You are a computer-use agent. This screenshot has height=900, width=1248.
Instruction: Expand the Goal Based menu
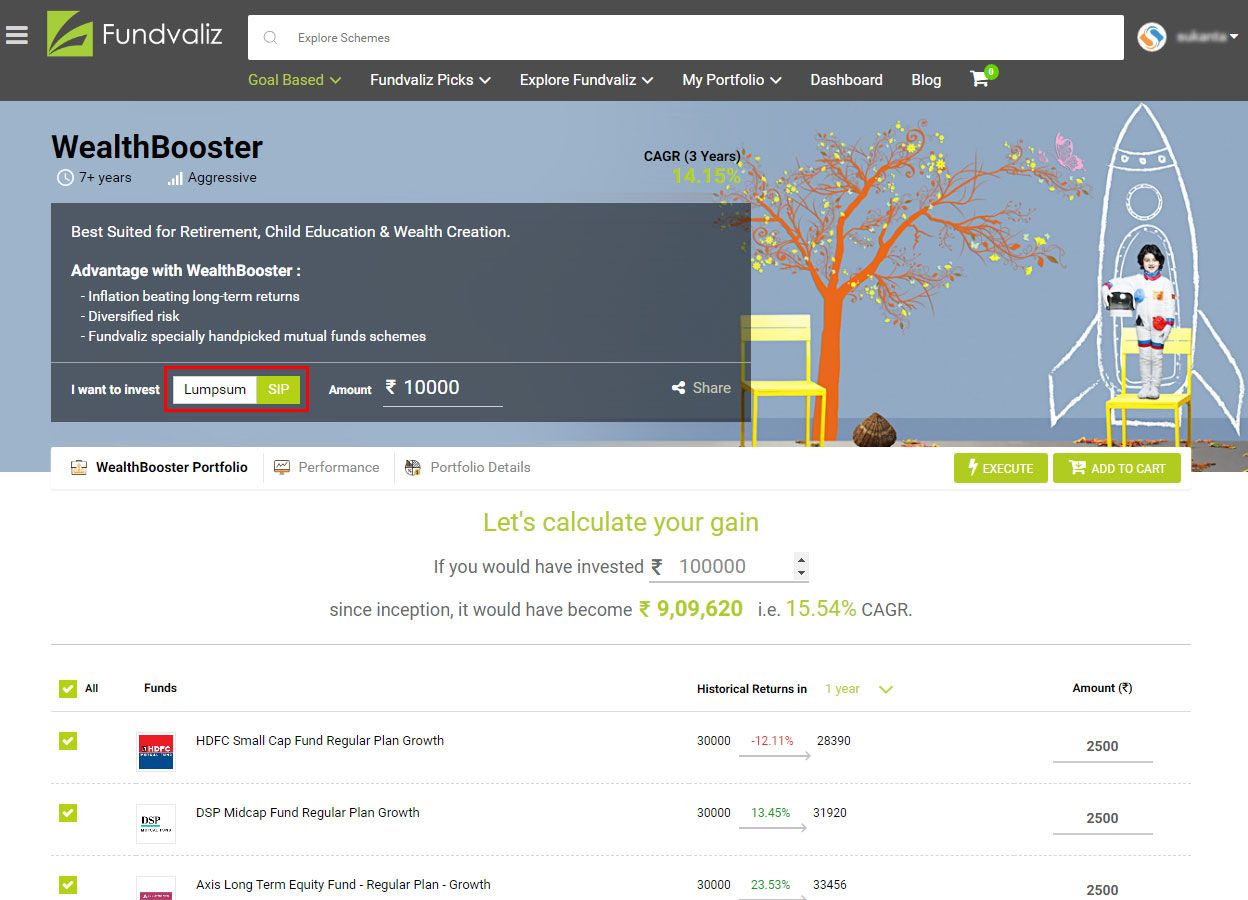click(x=295, y=80)
